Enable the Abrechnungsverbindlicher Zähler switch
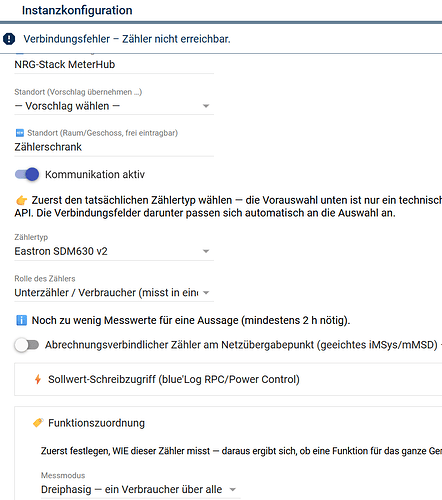This screenshot has height=500, width=442. click(x=27, y=345)
